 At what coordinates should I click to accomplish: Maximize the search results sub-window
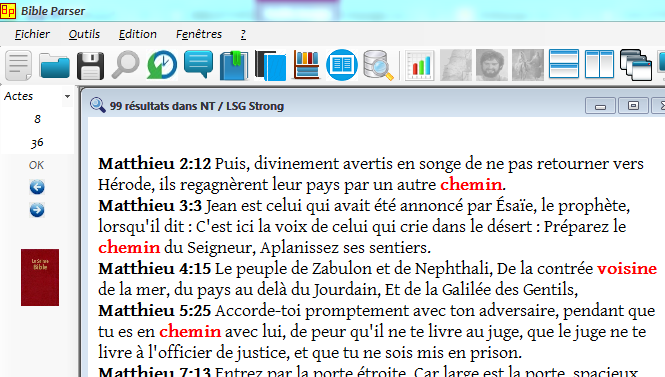(633, 106)
